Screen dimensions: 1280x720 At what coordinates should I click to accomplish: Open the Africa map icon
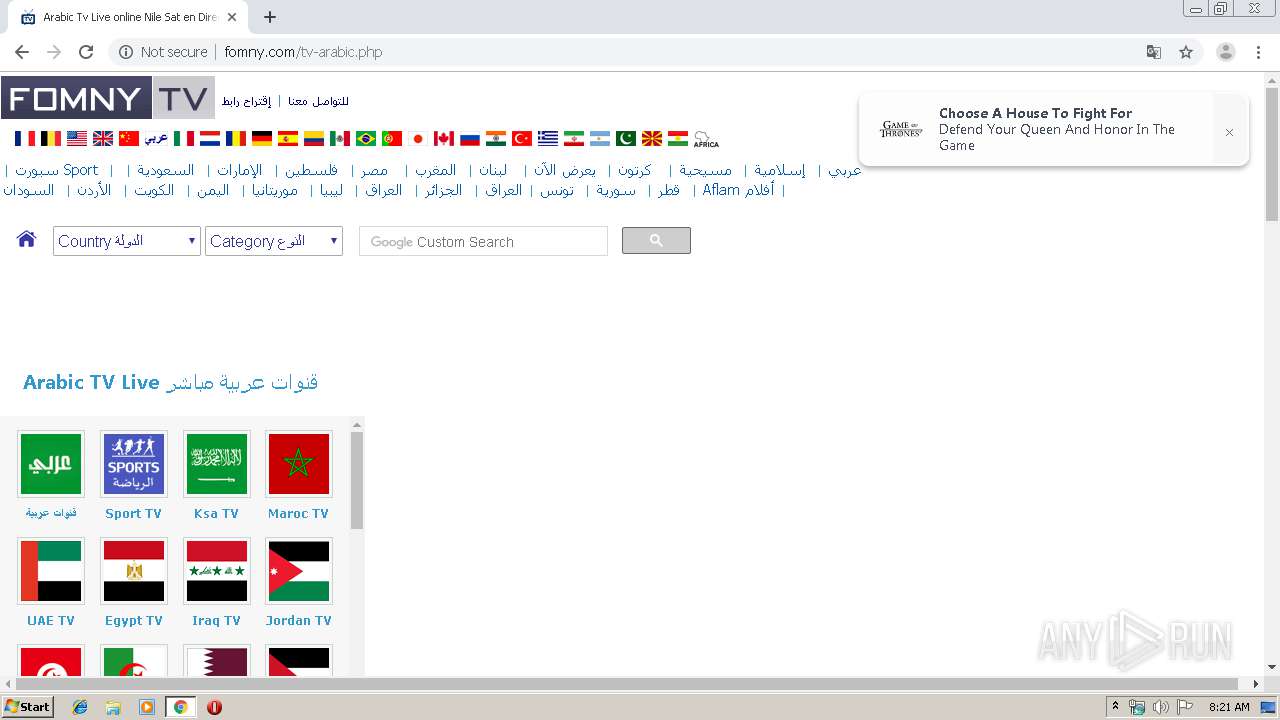[x=706, y=139]
